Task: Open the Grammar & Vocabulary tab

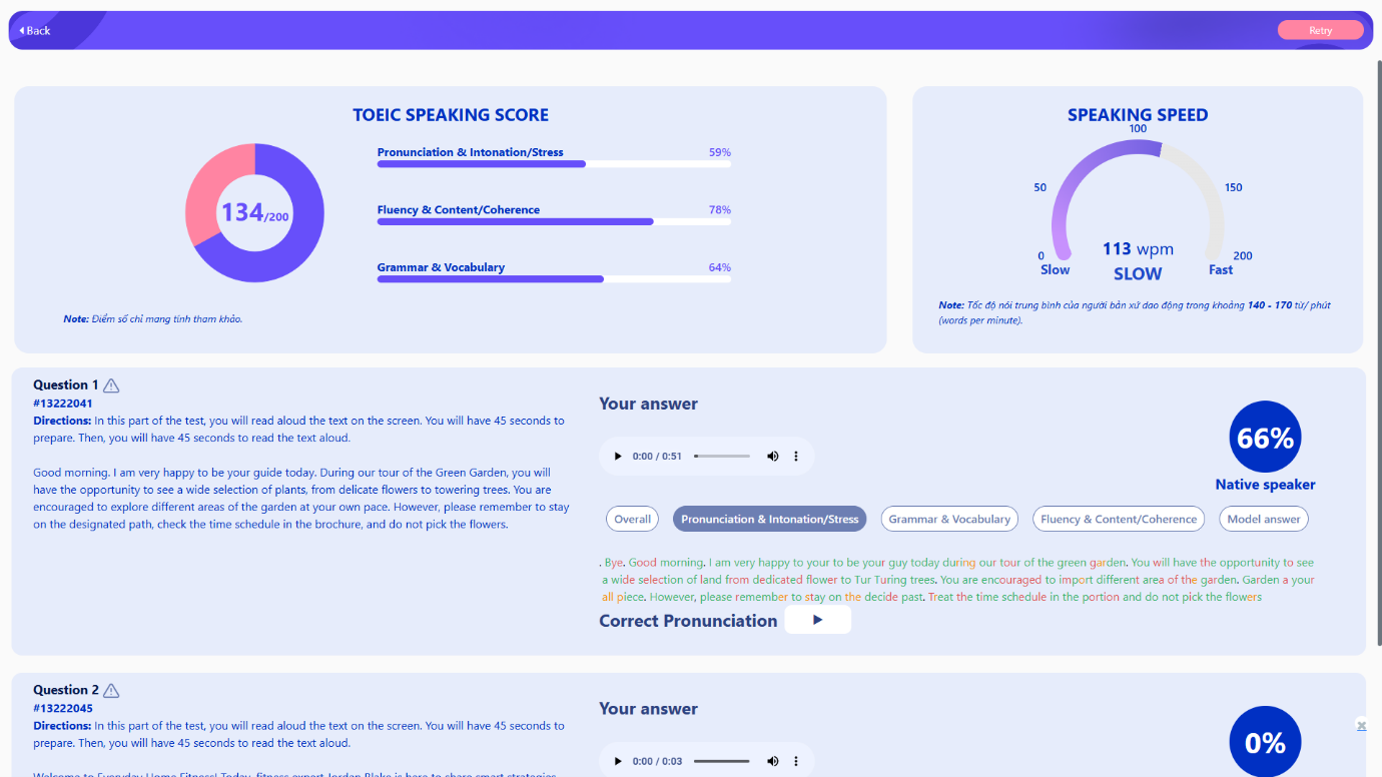Action: (x=949, y=519)
